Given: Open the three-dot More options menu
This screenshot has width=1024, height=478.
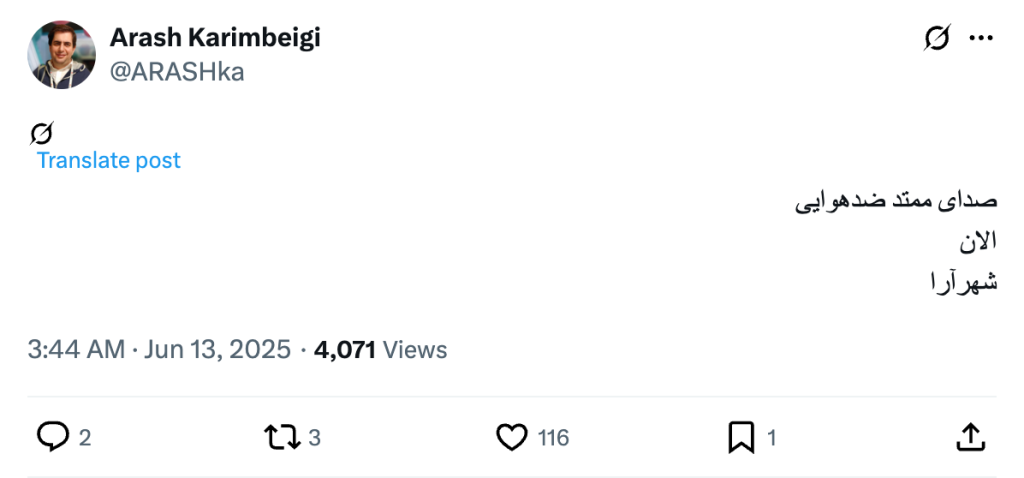Looking at the screenshot, I should point(981,39).
